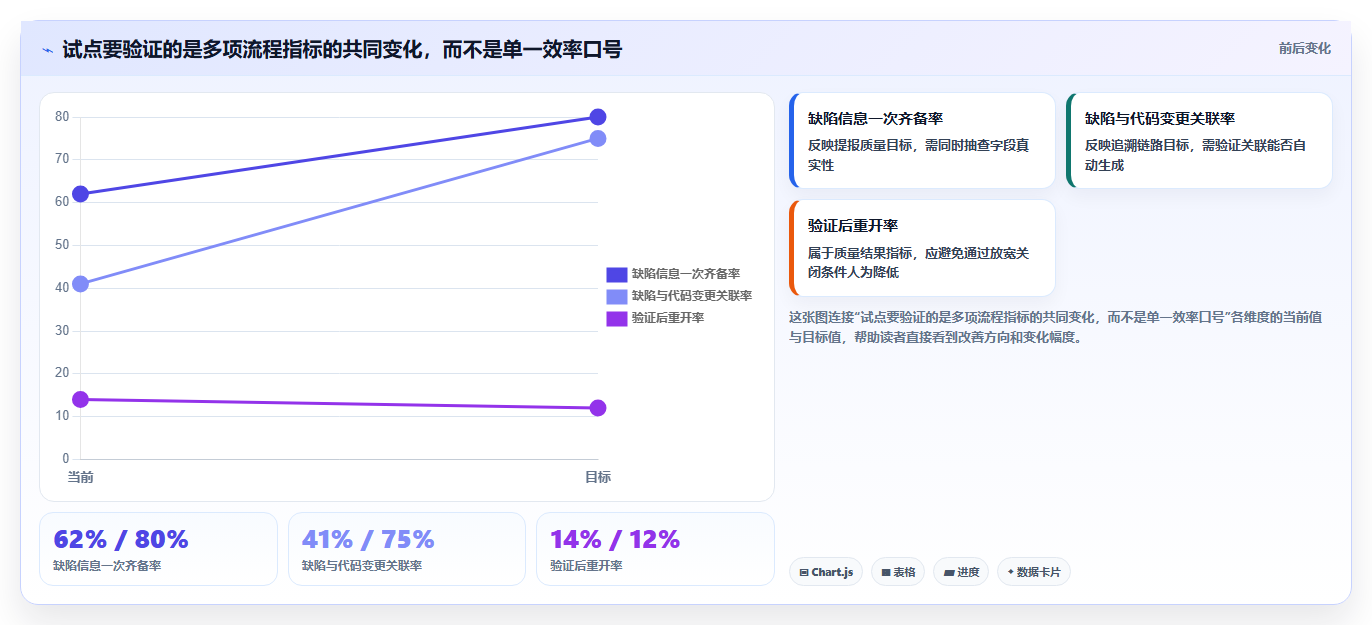Screen dimensions: 1372x625
Task: Select the 62% / 80% stat card
Action: 158,549
